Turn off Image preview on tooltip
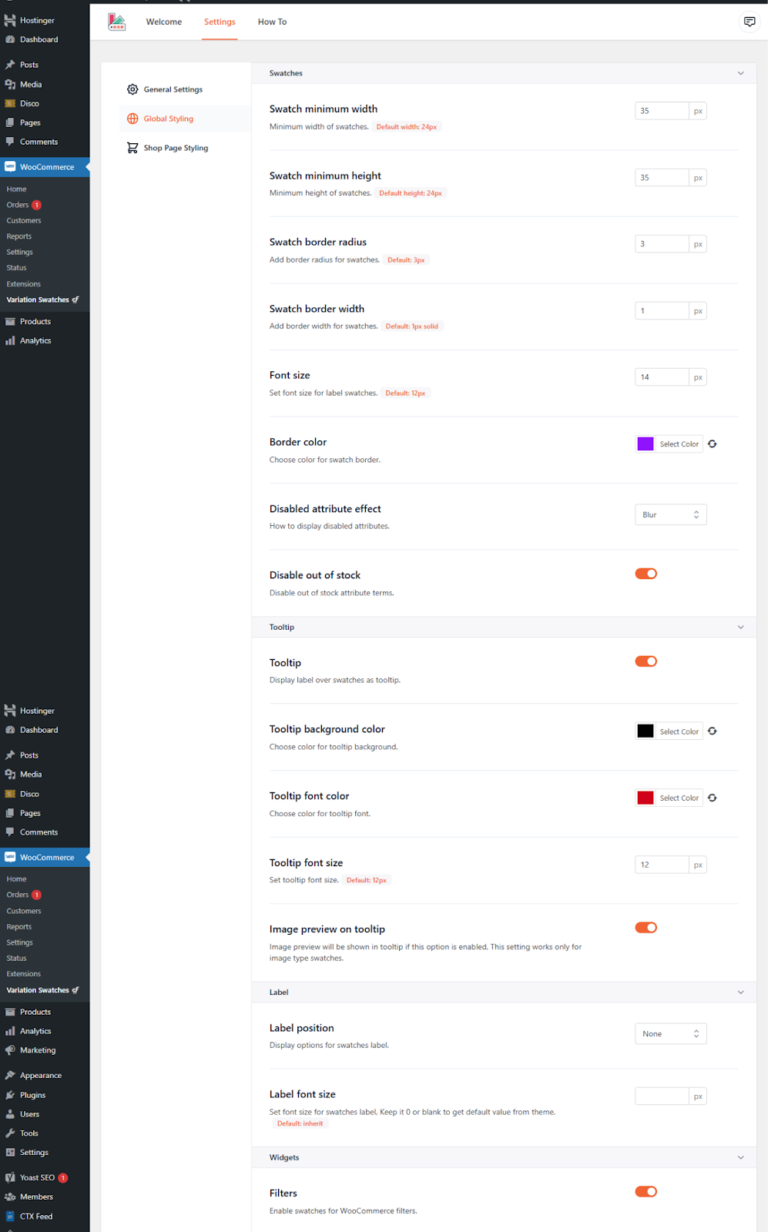 645,927
